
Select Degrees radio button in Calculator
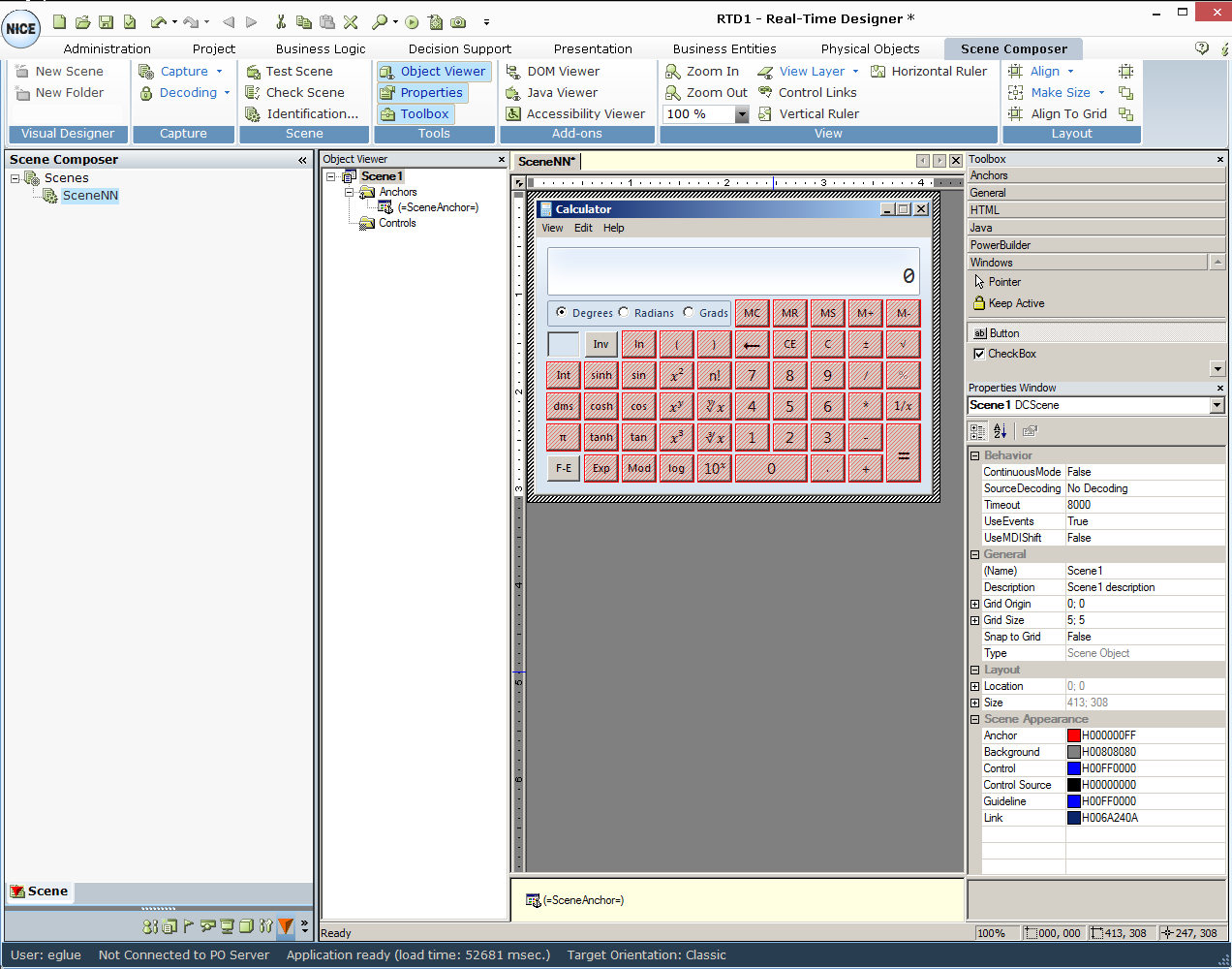tap(562, 312)
